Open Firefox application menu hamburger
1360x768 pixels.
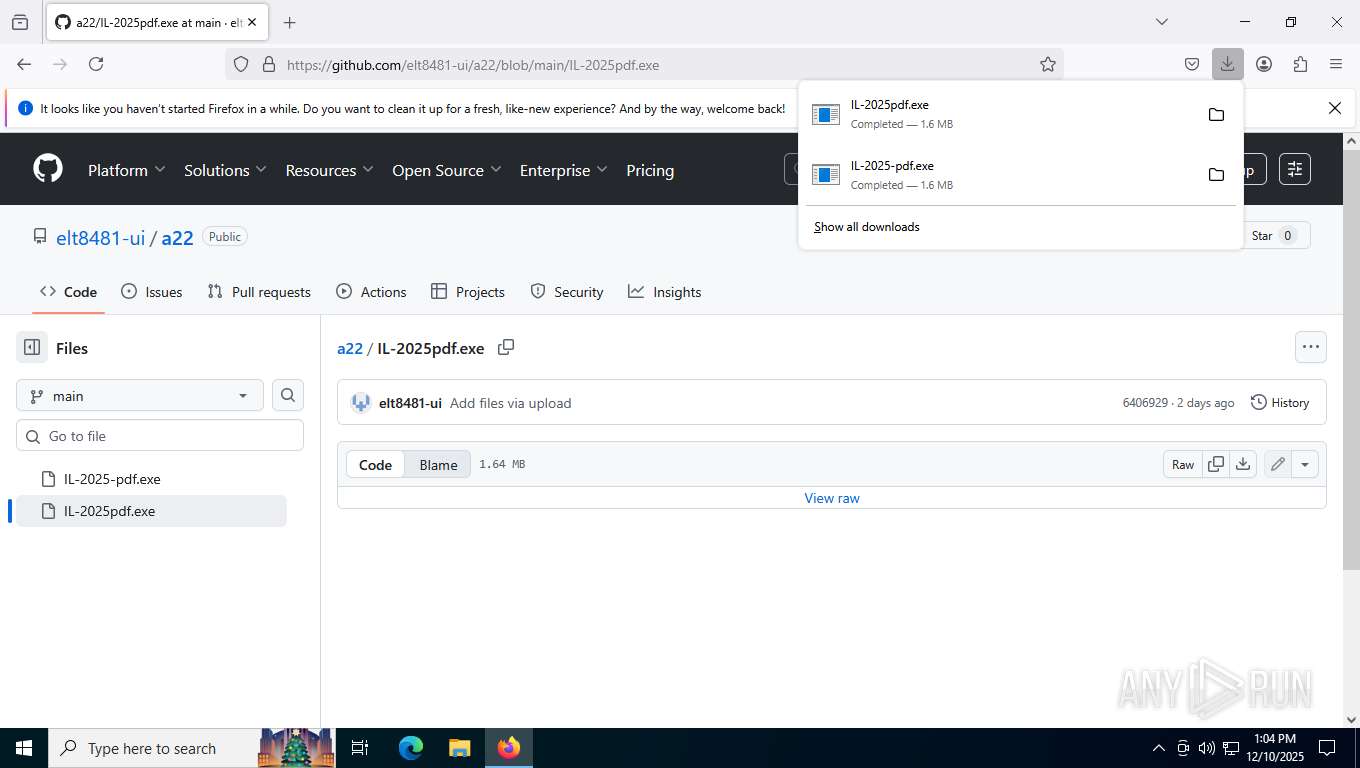point(1336,64)
